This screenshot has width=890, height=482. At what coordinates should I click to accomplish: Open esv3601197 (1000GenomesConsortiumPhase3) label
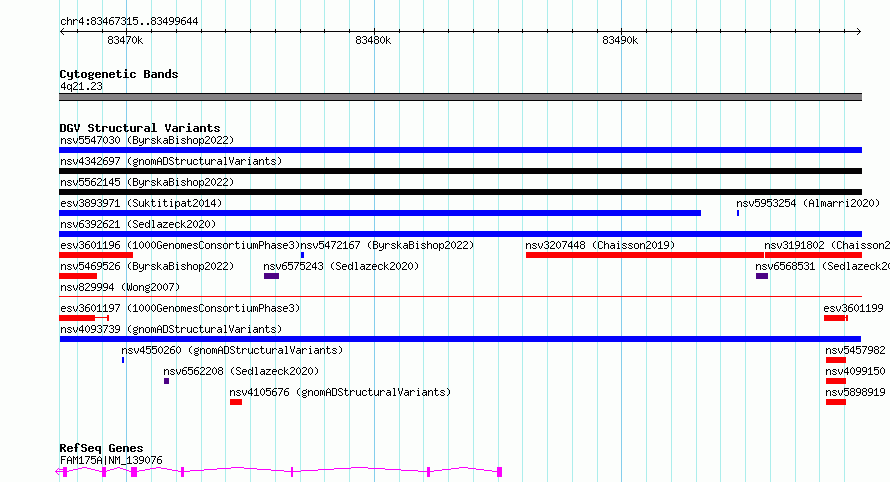(x=180, y=308)
